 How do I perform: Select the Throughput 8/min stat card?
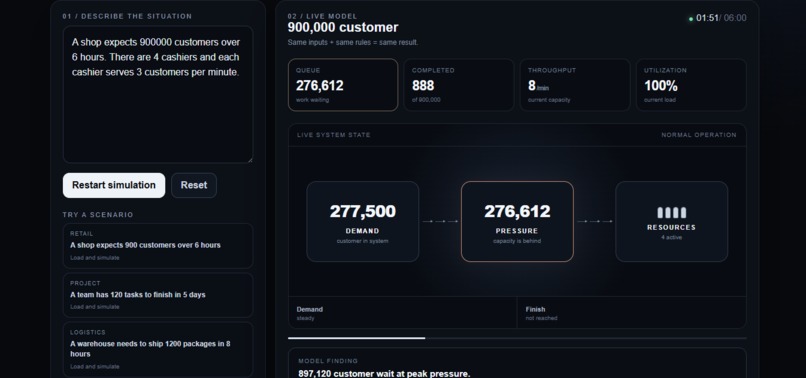click(575, 85)
